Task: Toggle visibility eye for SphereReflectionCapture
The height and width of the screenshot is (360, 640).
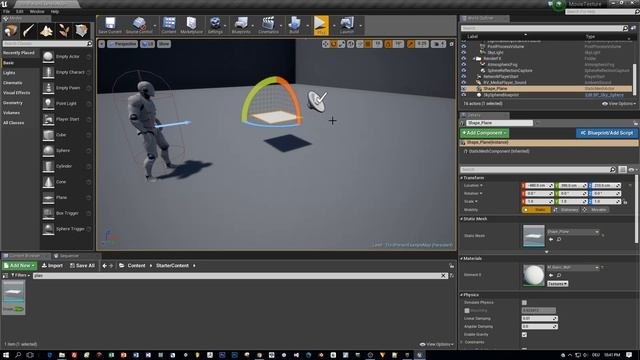Action: [464, 70]
